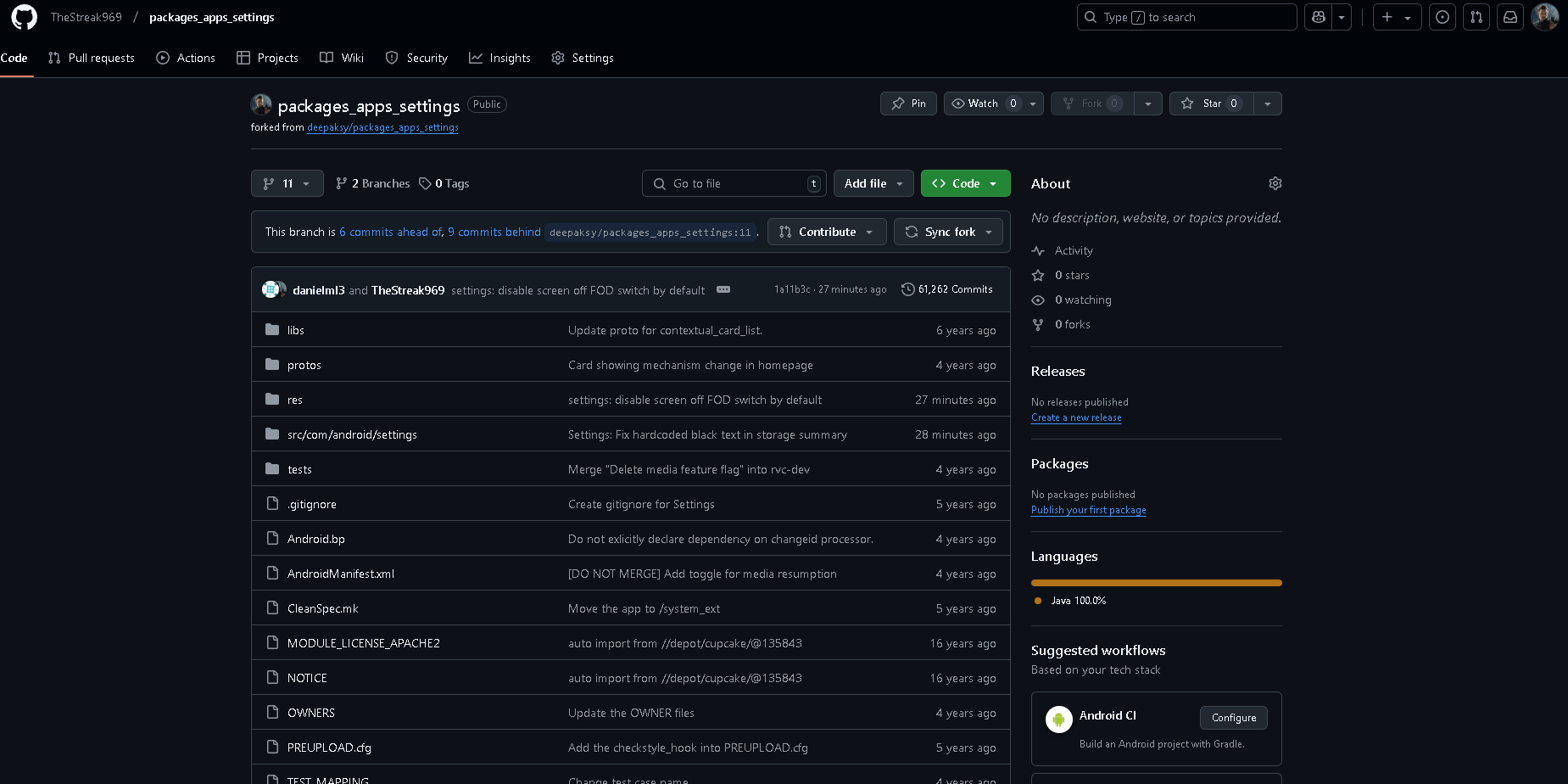
Task: Open the user profile avatar menu
Action: (1545, 17)
